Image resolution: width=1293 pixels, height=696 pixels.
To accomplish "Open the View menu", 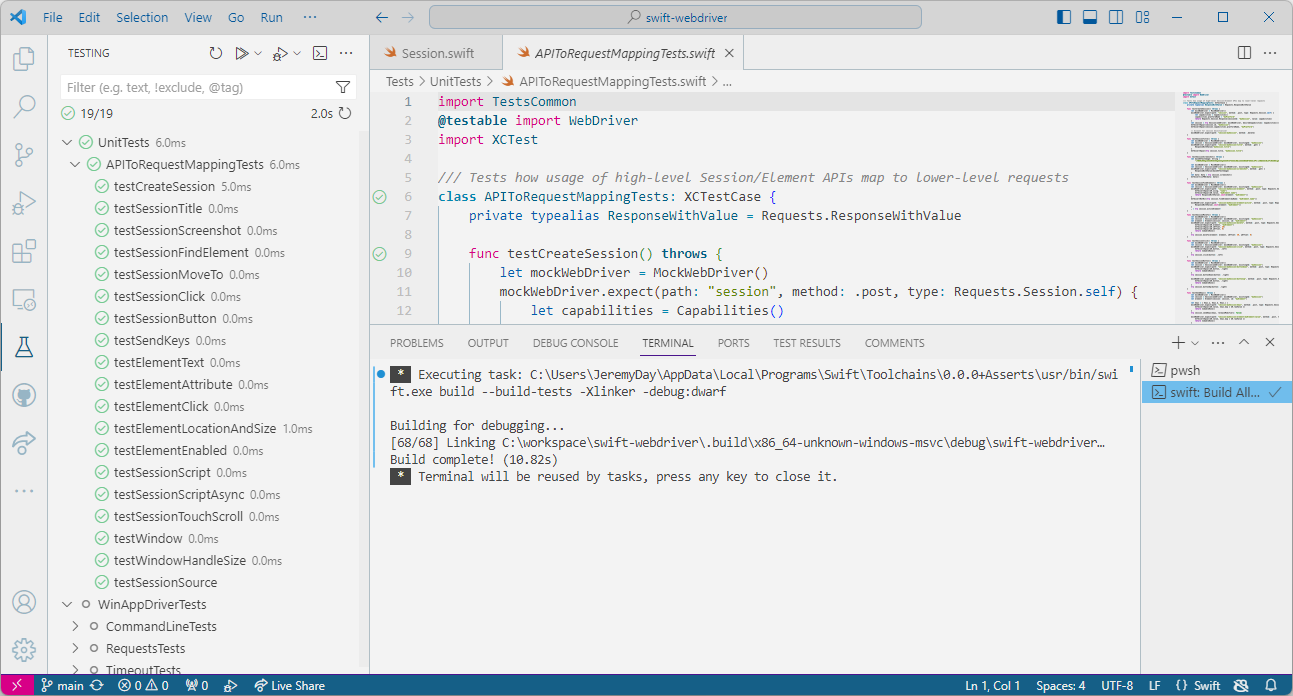I will click(x=197, y=17).
